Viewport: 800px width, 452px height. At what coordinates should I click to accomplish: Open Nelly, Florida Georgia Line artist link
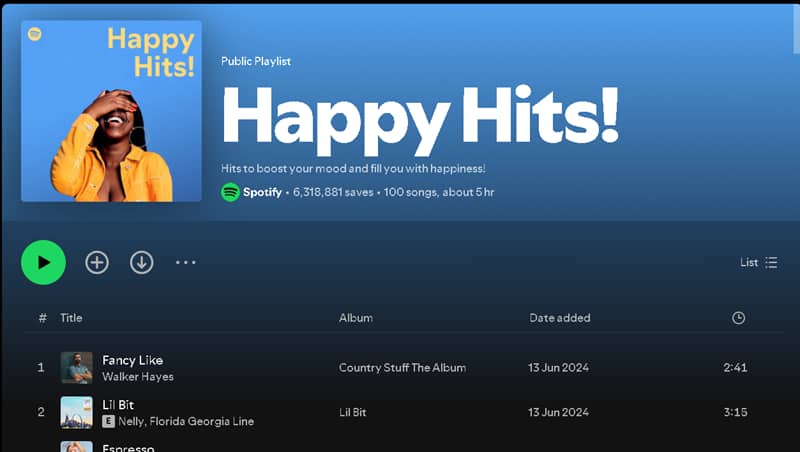pos(186,422)
